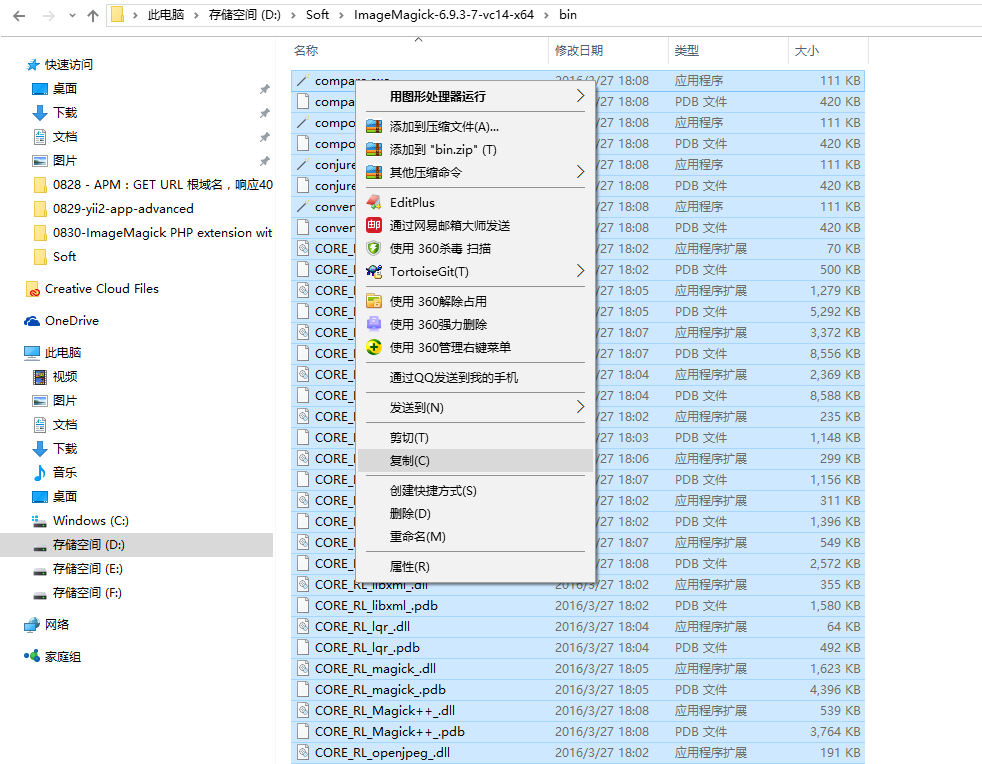Select 删除(D) in the context menu
982x764 pixels.
pyautogui.click(x=475, y=514)
